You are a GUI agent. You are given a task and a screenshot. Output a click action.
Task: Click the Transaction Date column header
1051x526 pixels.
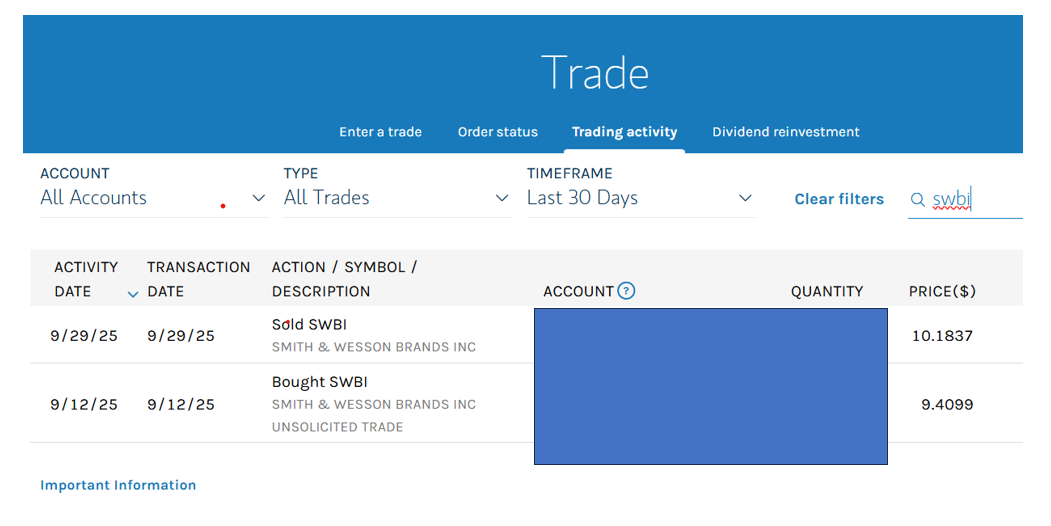[x=198, y=279]
